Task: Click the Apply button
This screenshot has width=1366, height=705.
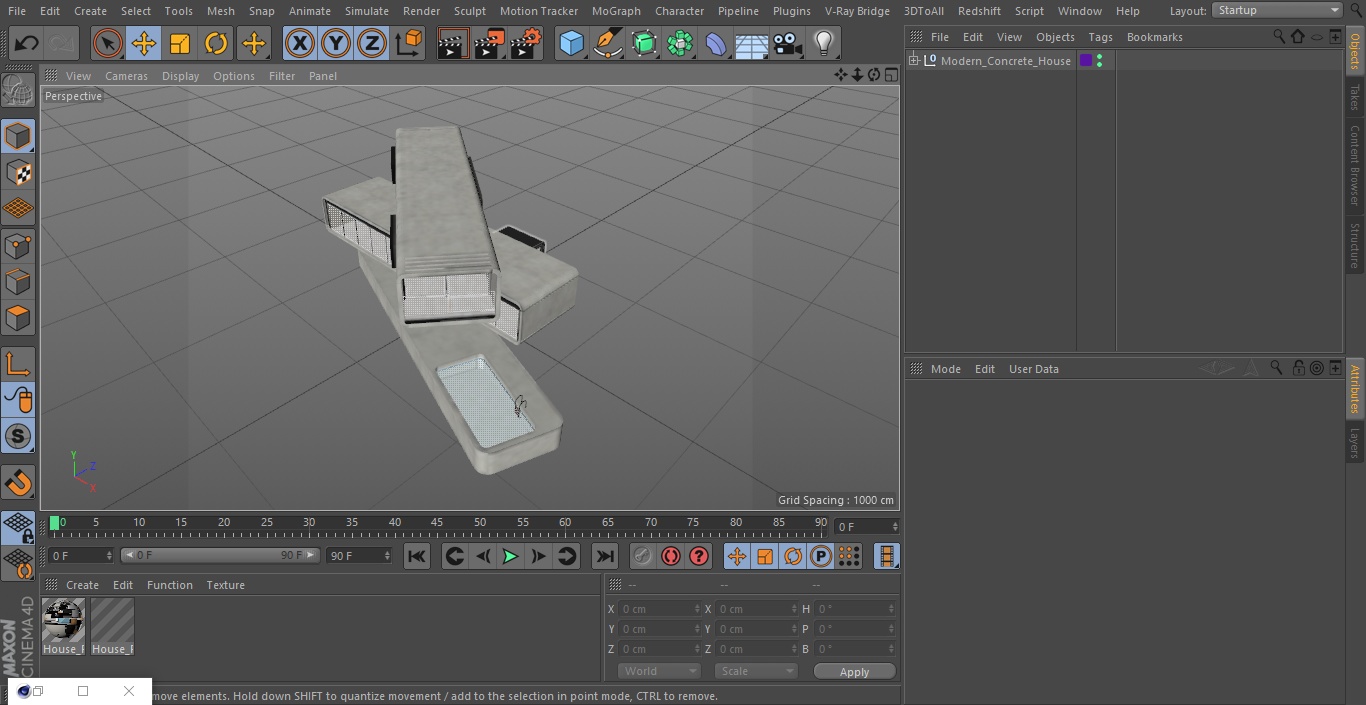Action: [854, 672]
